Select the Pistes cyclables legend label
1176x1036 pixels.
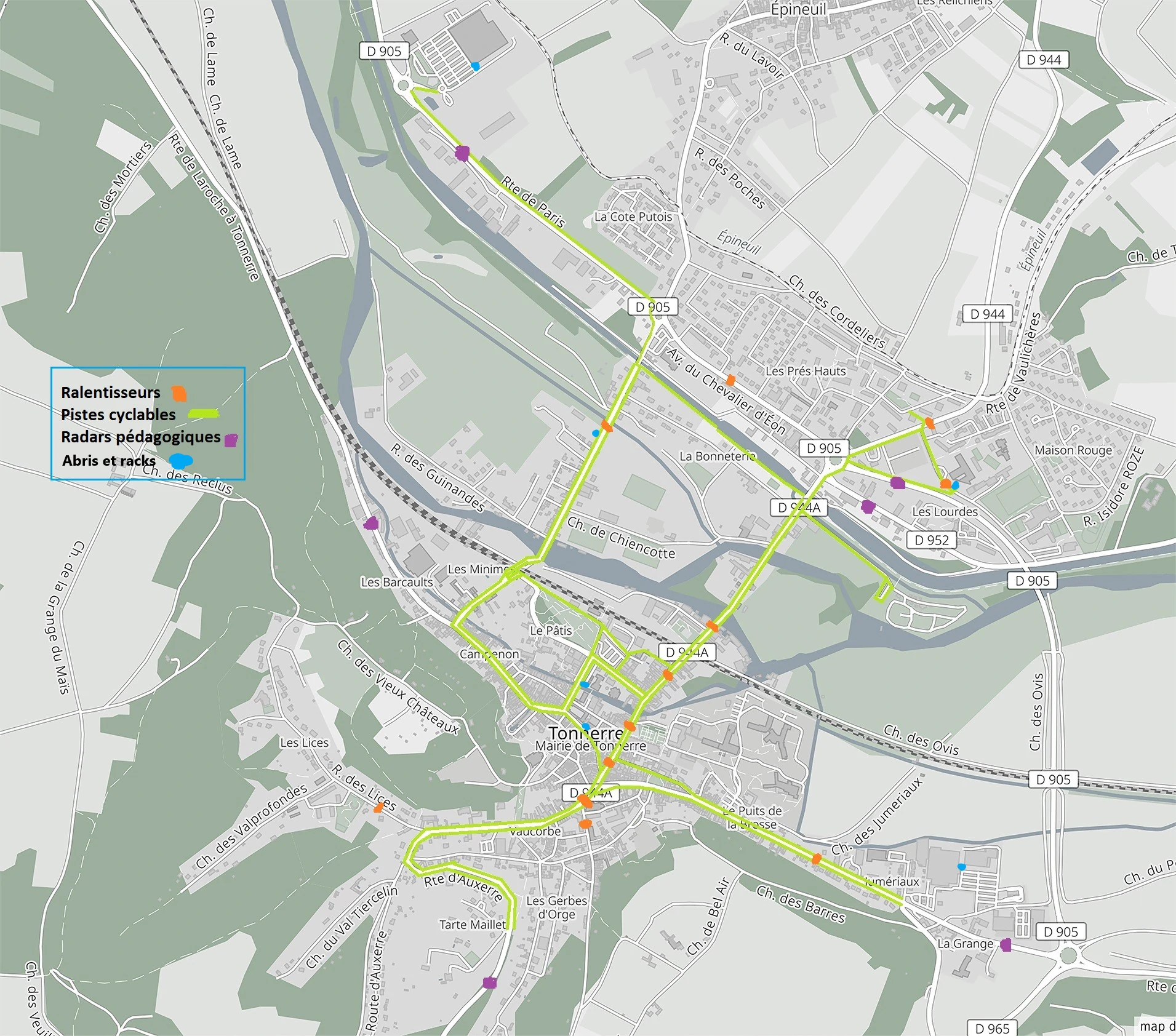point(118,415)
